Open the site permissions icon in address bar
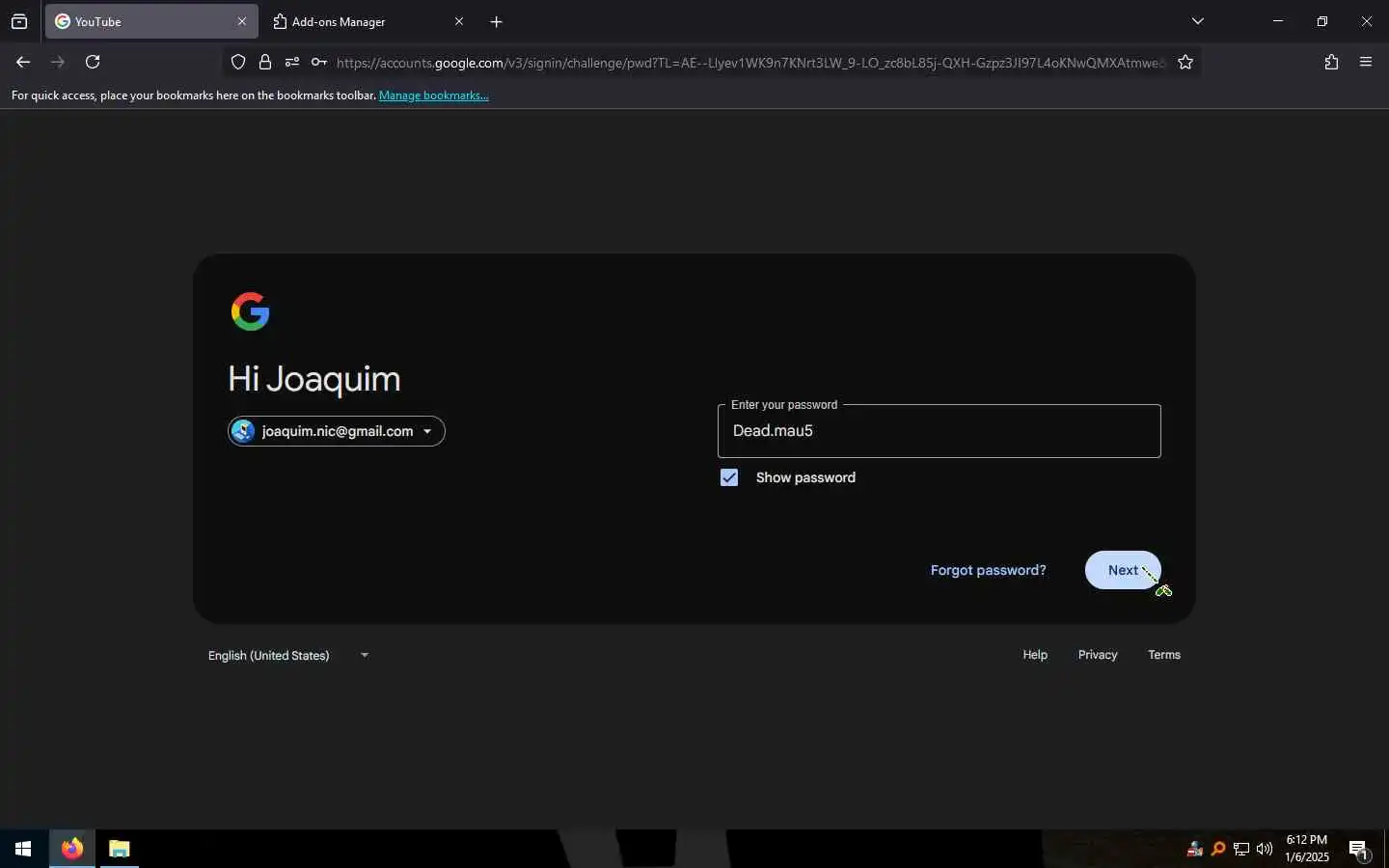The width and height of the screenshot is (1389, 868). pos(292,62)
